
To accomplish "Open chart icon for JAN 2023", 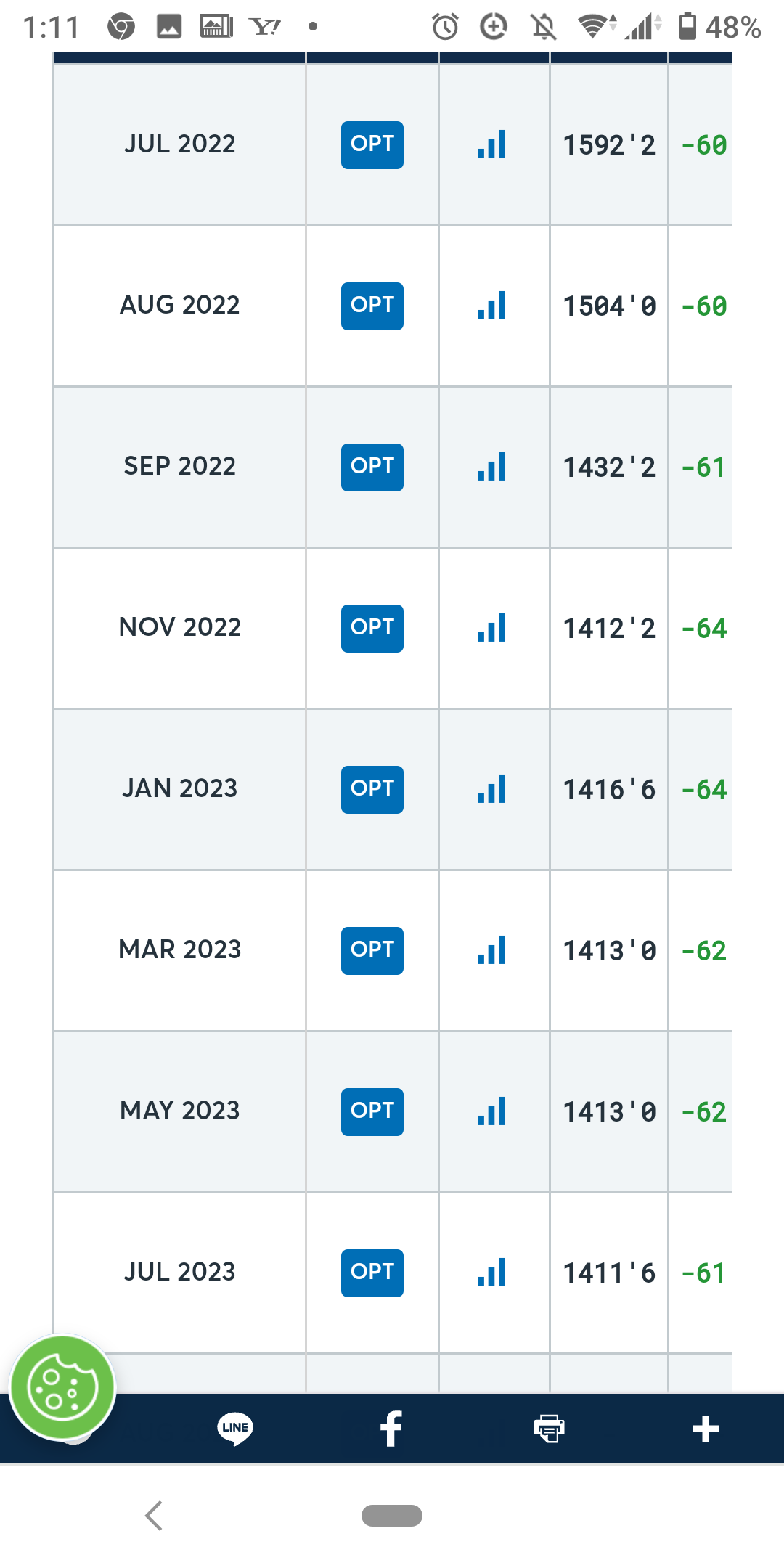I will [491, 789].
